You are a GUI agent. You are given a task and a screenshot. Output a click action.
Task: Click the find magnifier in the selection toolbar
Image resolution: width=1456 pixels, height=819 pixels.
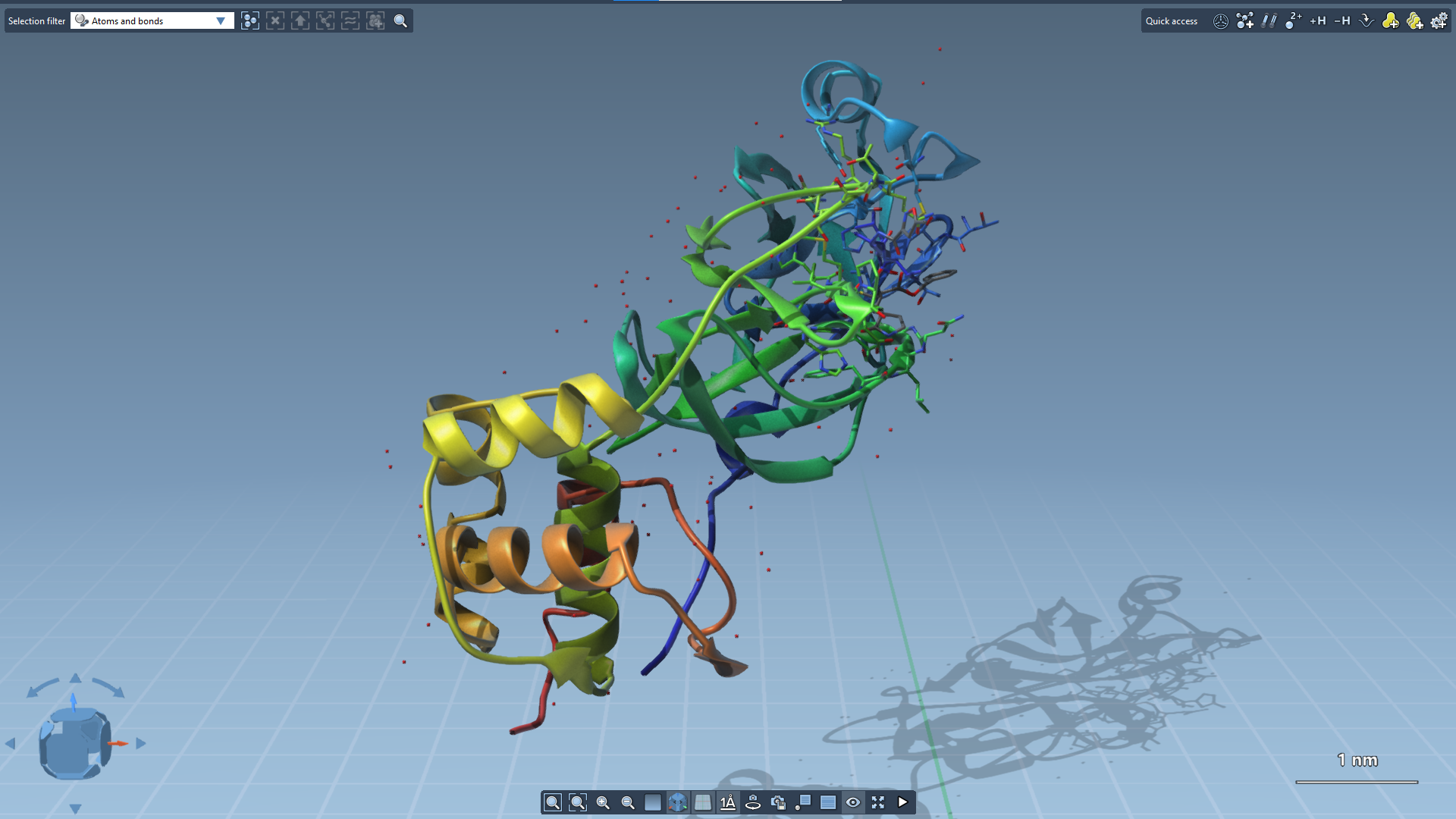tap(400, 21)
